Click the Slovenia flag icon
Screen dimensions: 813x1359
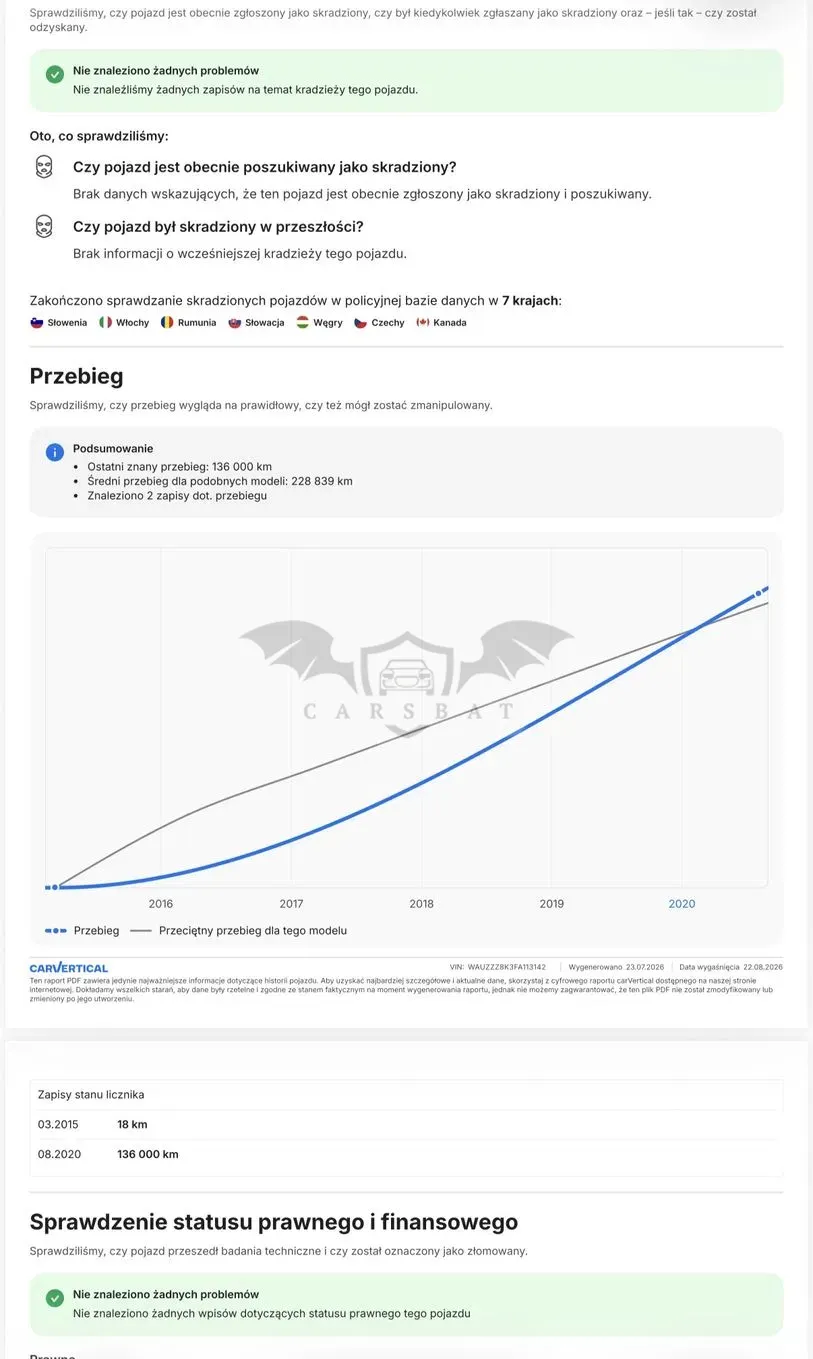tap(37, 323)
